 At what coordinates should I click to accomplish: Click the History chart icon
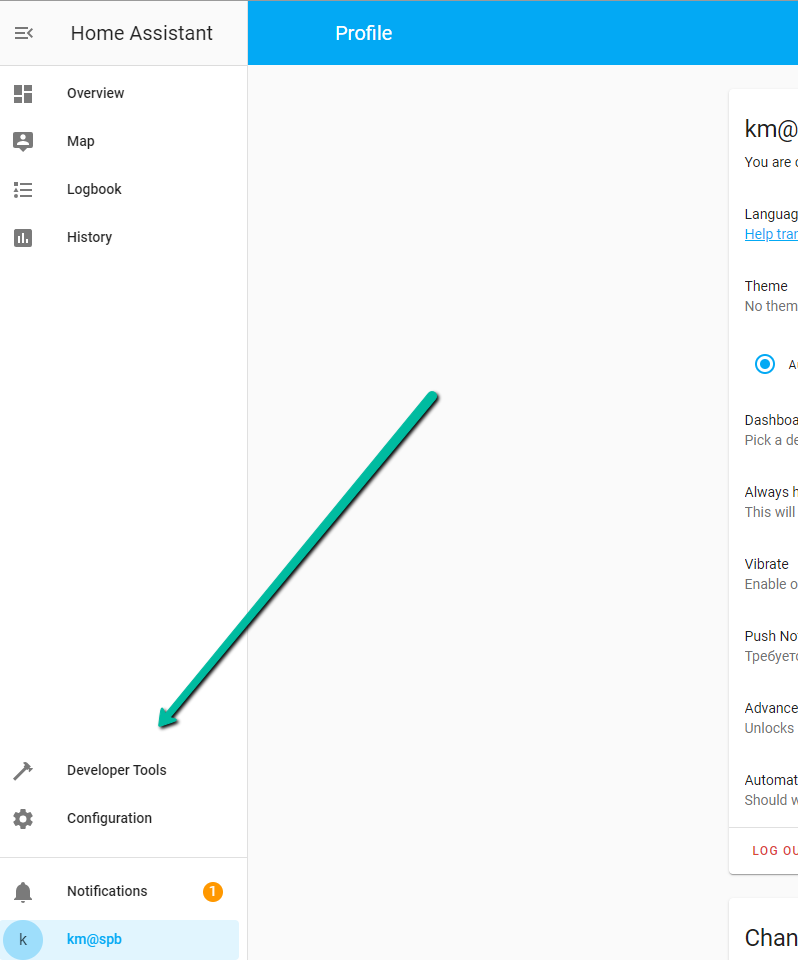click(x=23, y=237)
